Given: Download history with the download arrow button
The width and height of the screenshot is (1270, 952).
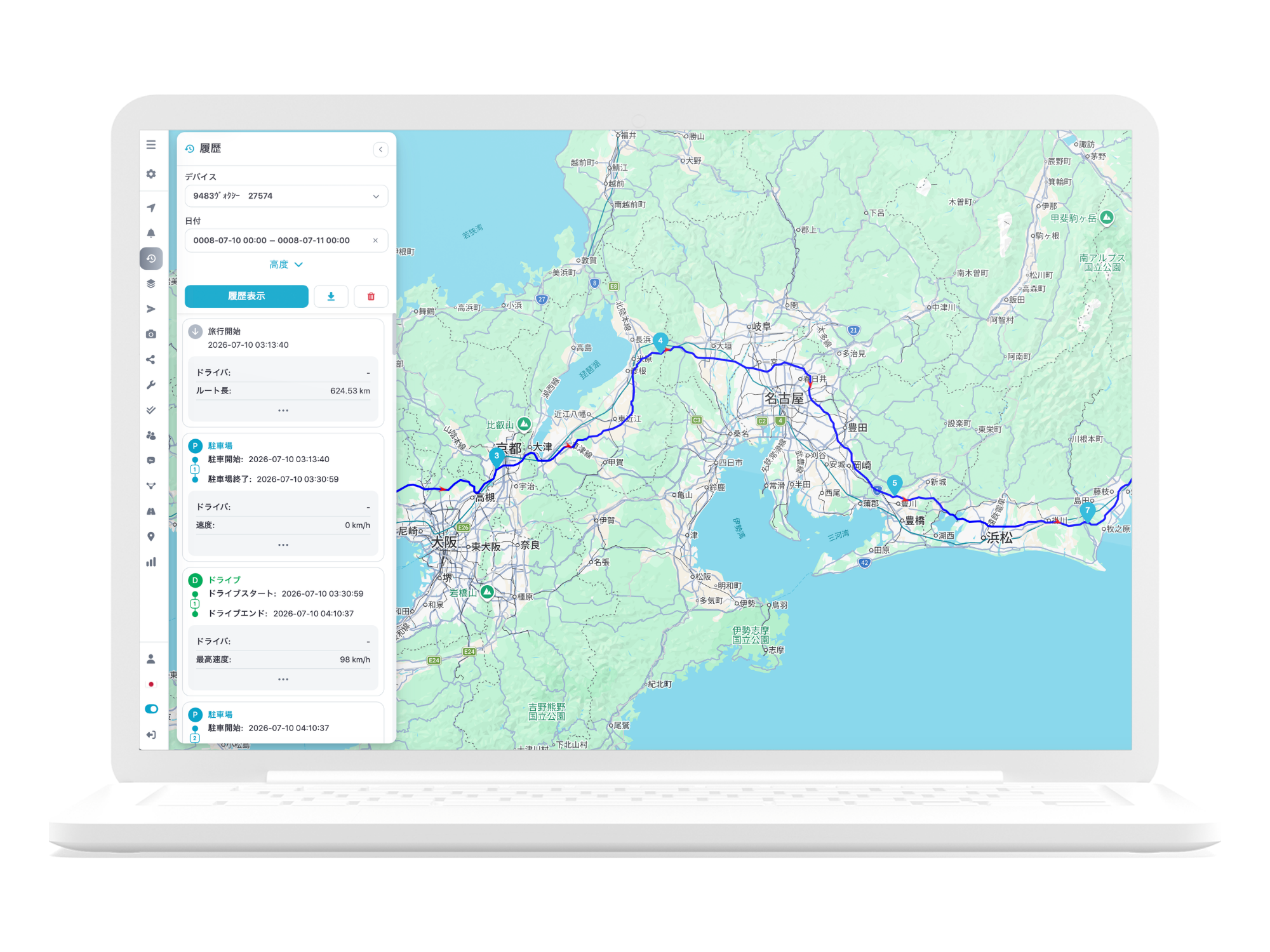Looking at the screenshot, I should tap(331, 296).
